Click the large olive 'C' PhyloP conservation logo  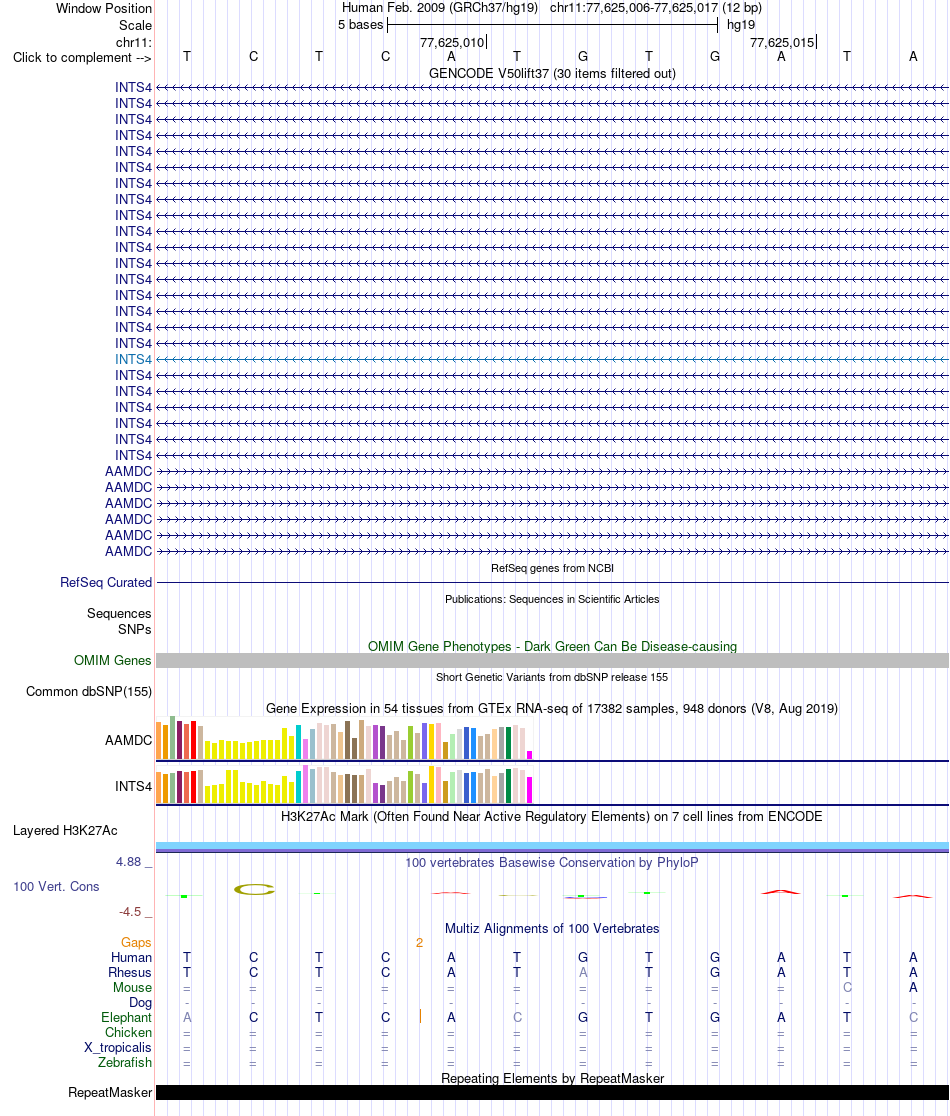coord(254,889)
